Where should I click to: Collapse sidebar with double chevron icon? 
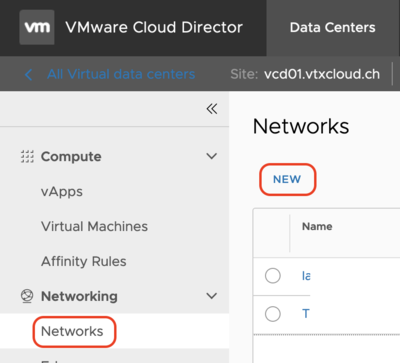pyautogui.click(x=212, y=109)
